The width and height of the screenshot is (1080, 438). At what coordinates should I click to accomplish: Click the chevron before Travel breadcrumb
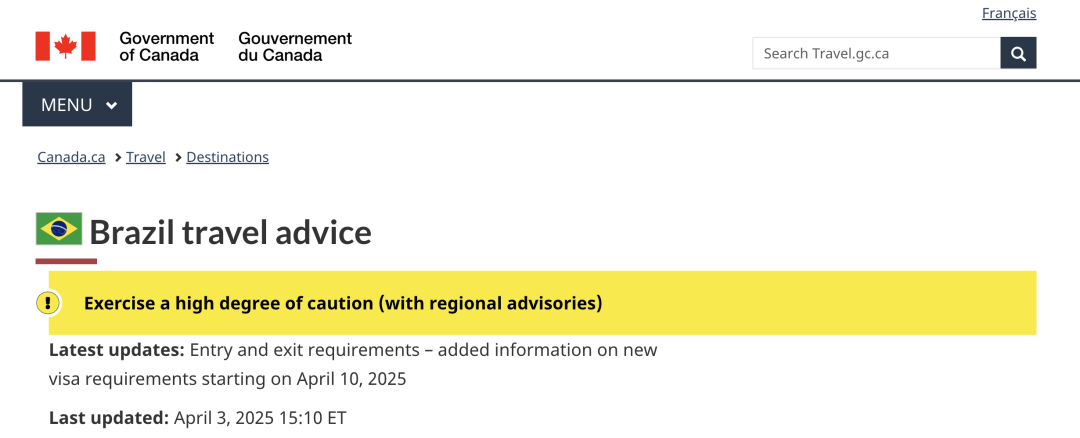tap(118, 158)
